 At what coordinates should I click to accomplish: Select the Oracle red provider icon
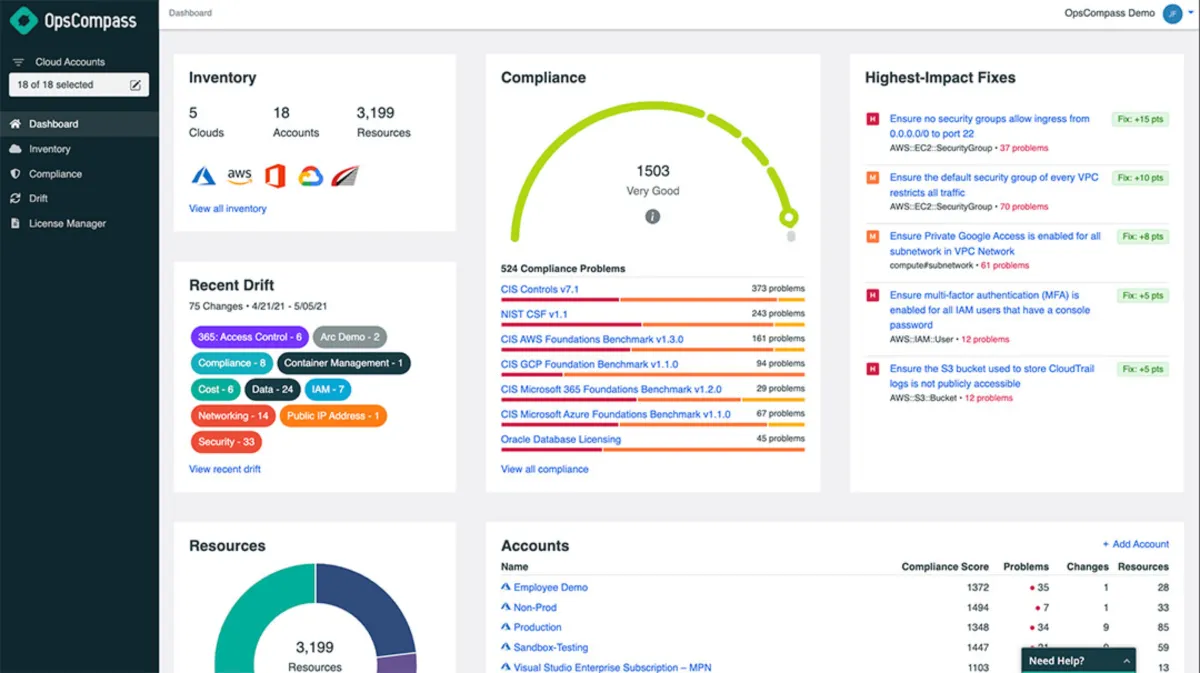pyautogui.click(x=345, y=176)
